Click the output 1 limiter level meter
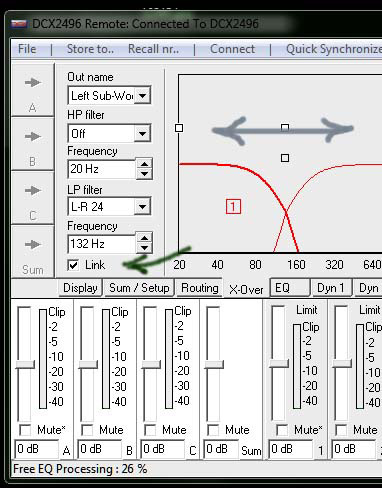Image resolution: width=382 pixels, height=488 pixels. (x=297, y=366)
